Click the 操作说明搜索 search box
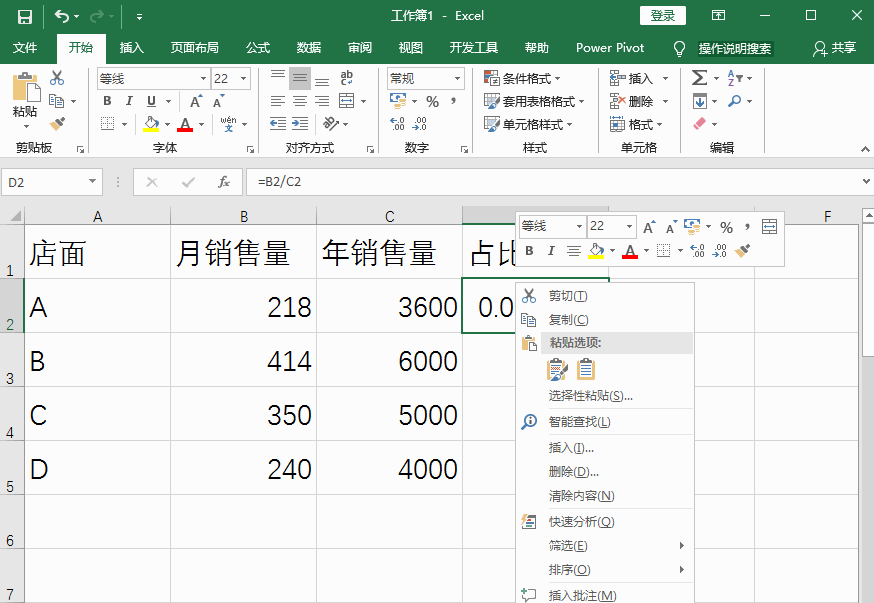This screenshot has height=603, width=874. click(x=735, y=48)
